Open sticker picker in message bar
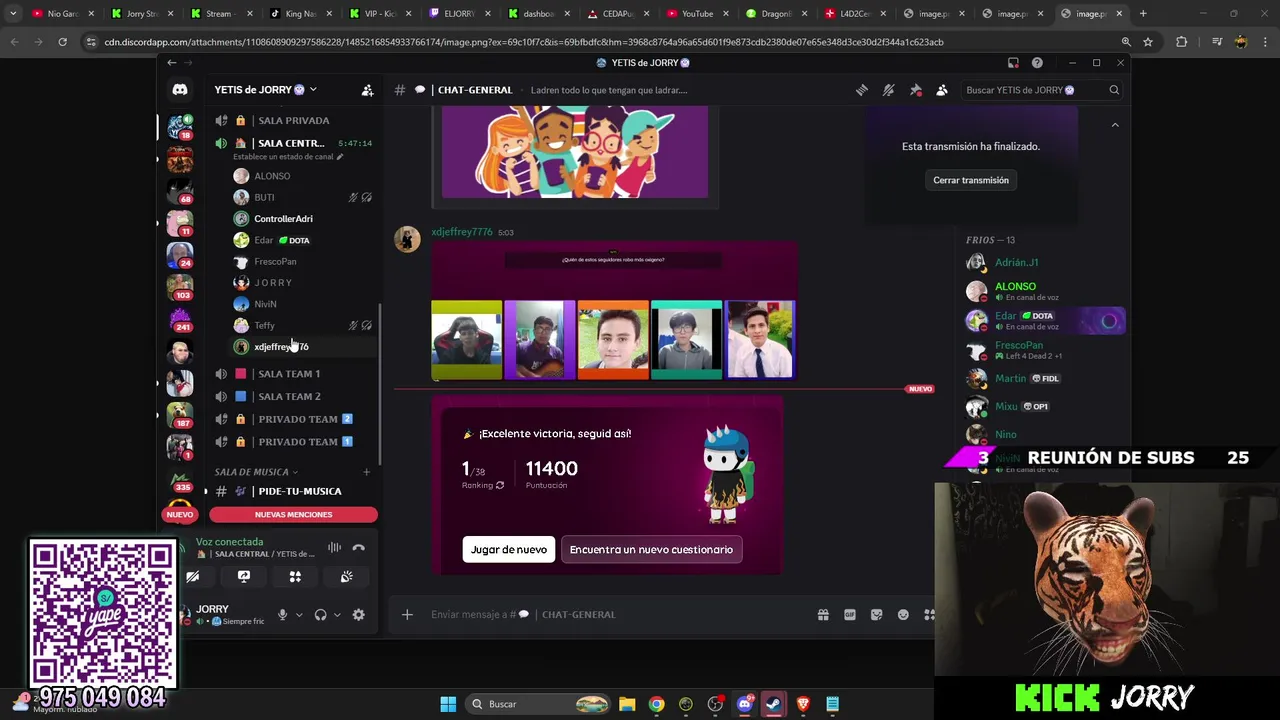 click(877, 615)
